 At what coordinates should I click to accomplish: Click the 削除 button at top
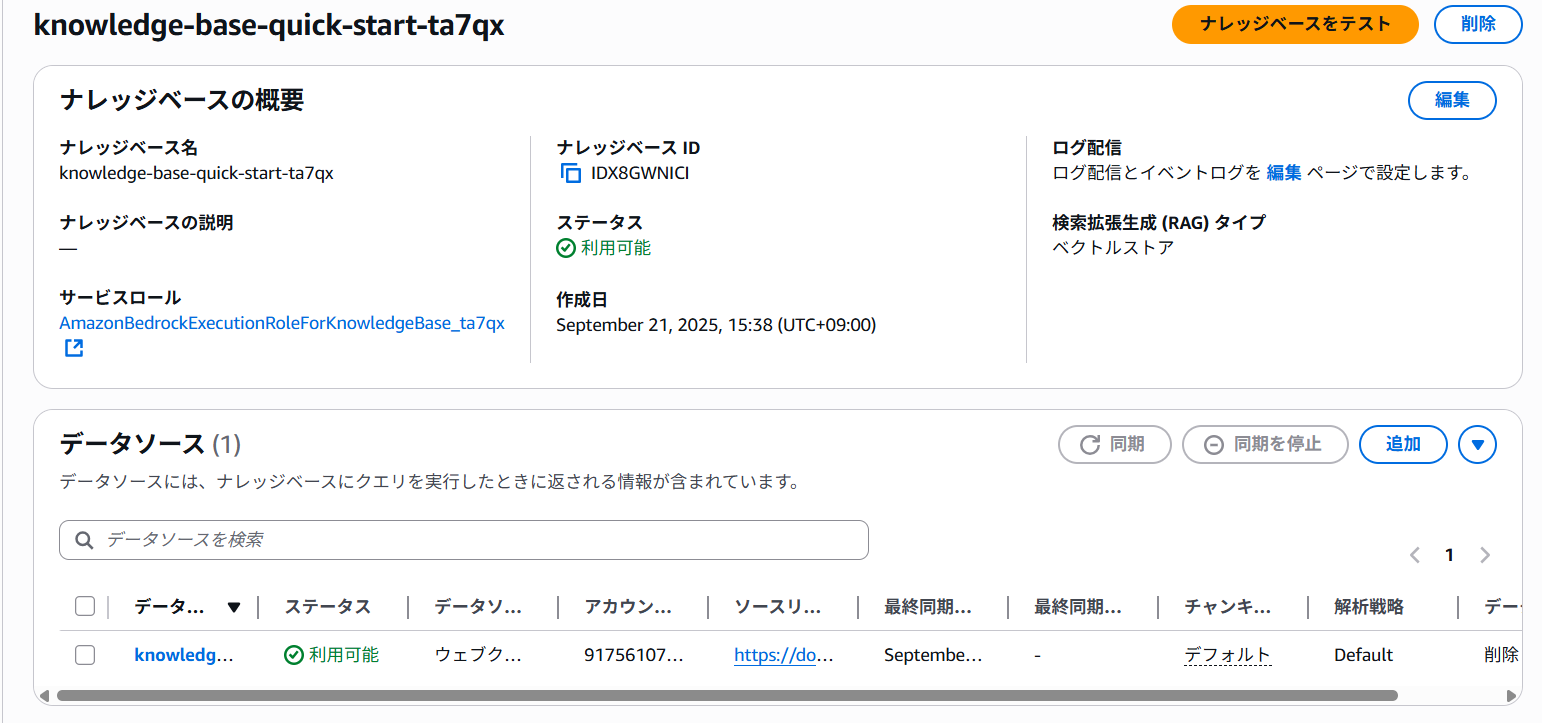coord(1478,24)
